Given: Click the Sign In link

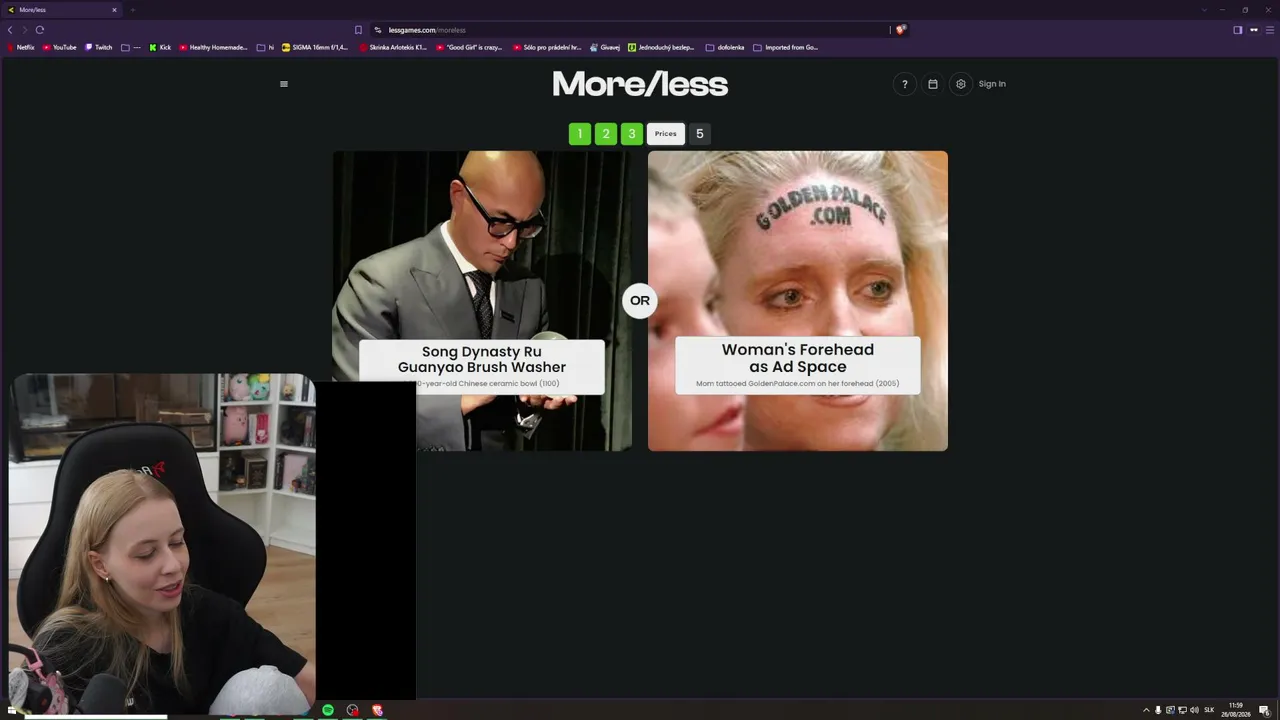Looking at the screenshot, I should [x=992, y=84].
